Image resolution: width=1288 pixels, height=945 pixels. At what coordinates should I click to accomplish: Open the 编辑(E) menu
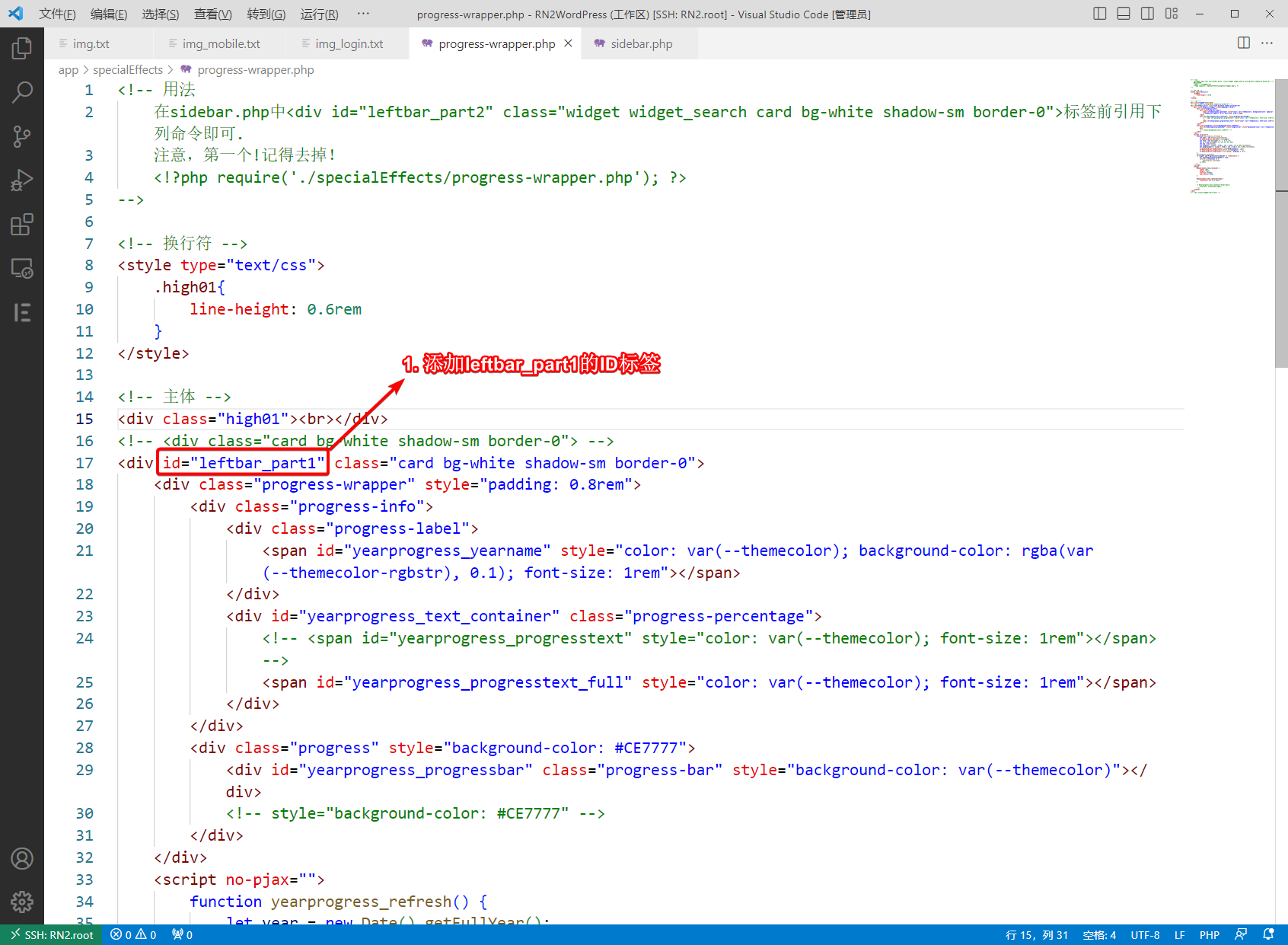(109, 14)
